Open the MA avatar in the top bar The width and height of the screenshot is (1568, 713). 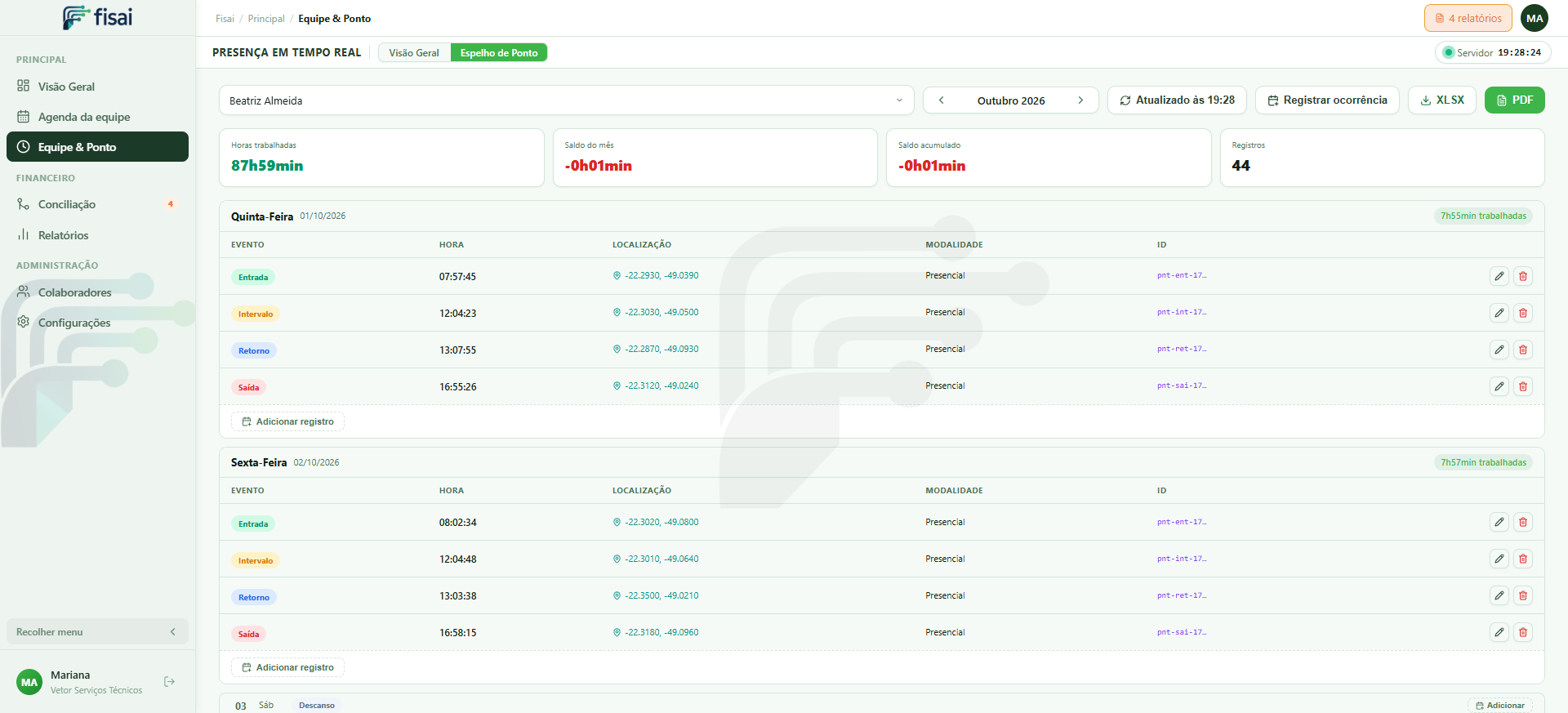[1535, 18]
